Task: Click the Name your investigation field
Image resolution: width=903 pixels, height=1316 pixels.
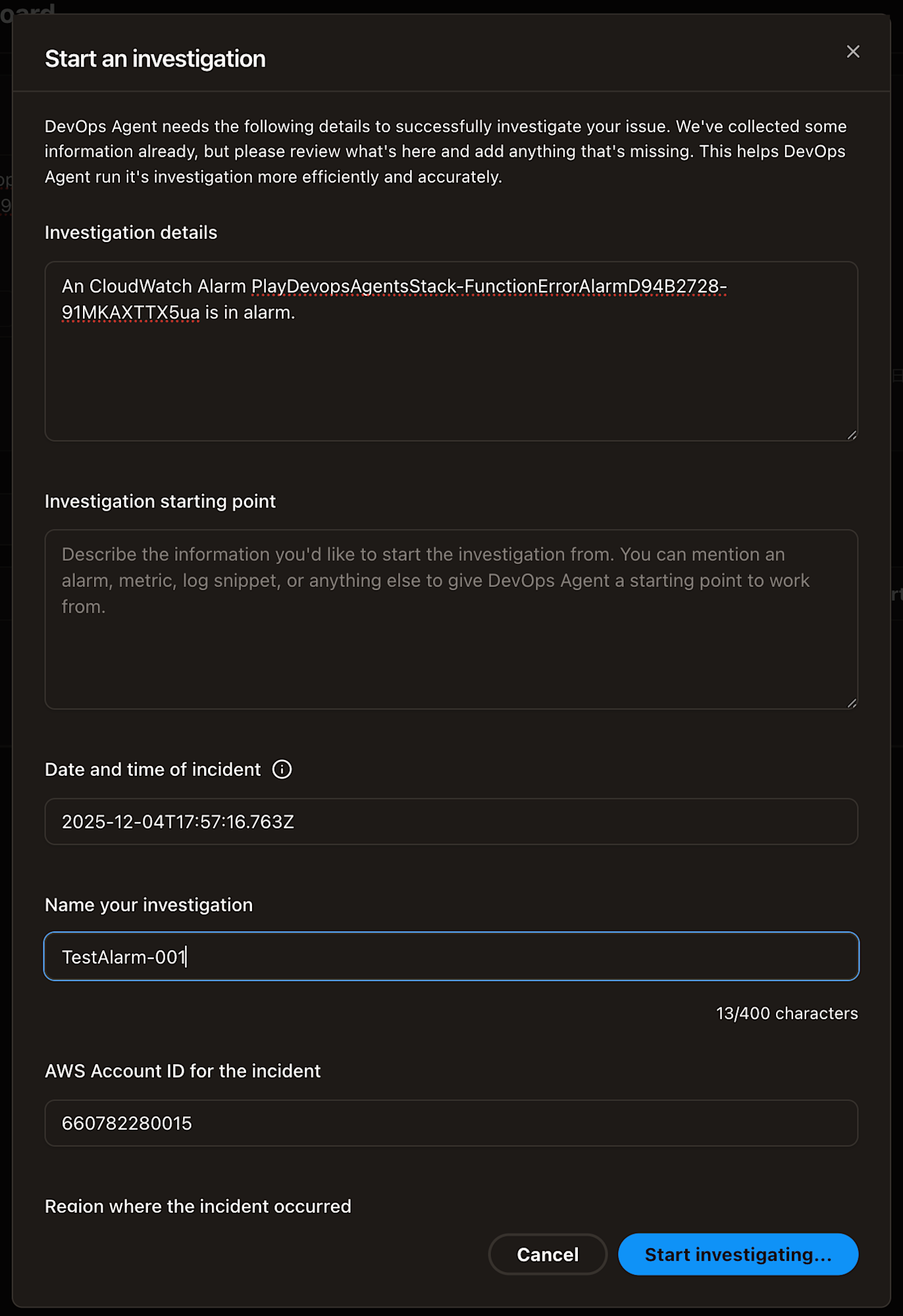Action: (x=451, y=956)
